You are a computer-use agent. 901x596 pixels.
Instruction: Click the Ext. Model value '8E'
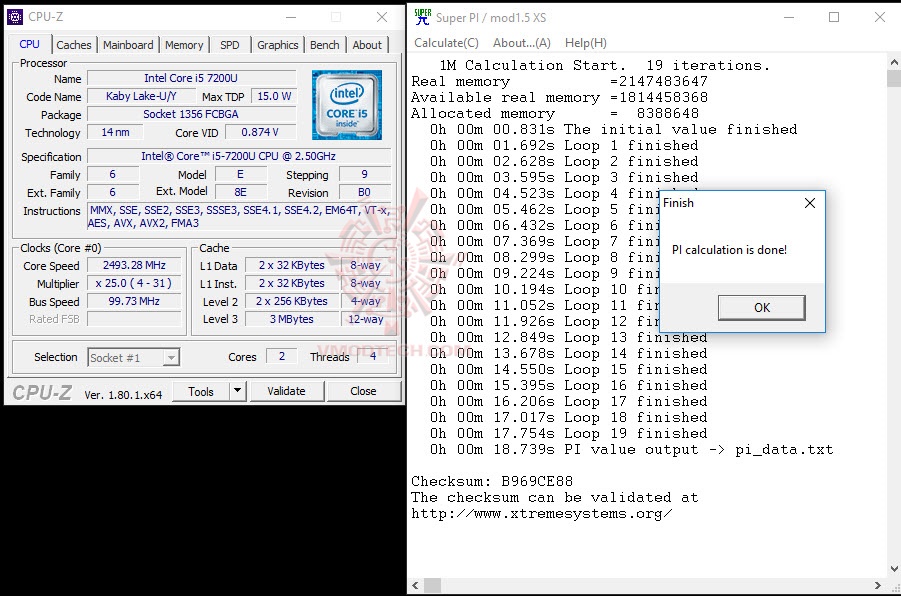click(240, 192)
